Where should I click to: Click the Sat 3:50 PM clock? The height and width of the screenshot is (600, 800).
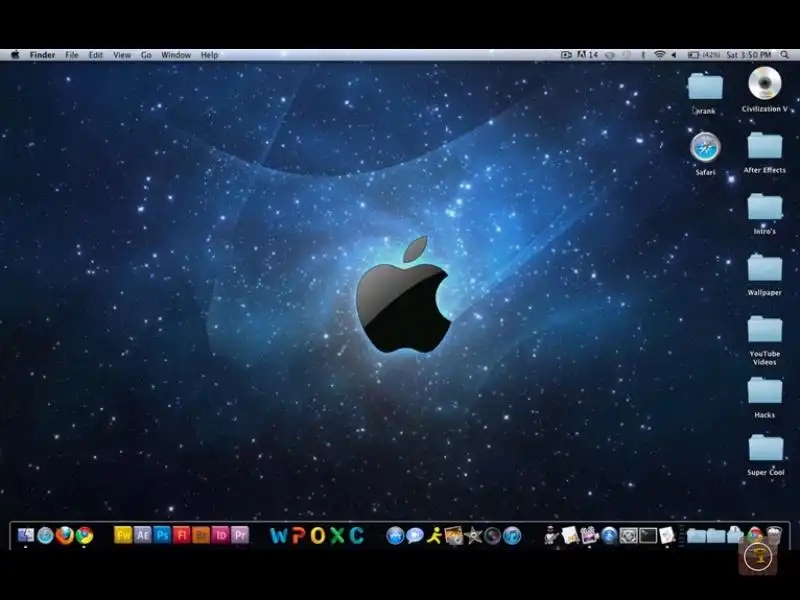click(748, 55)
